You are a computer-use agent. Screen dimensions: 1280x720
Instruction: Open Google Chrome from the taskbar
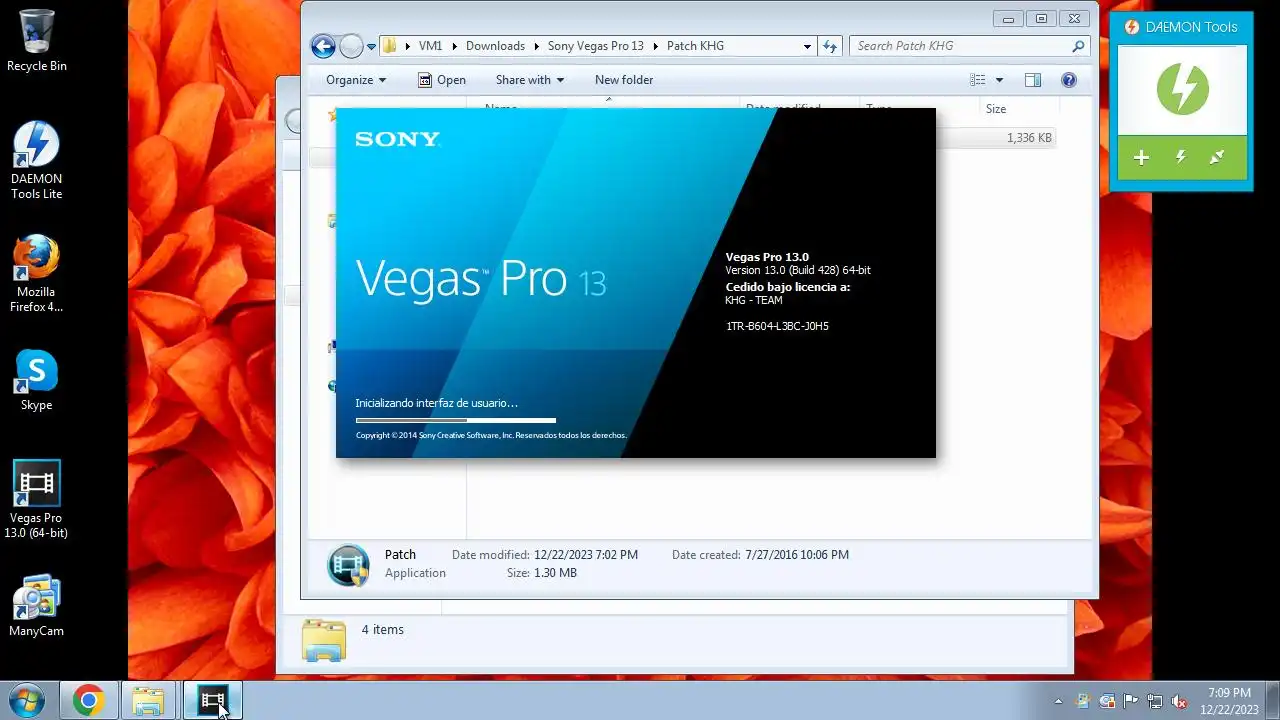pyautogui.click(x=88, y=700)
